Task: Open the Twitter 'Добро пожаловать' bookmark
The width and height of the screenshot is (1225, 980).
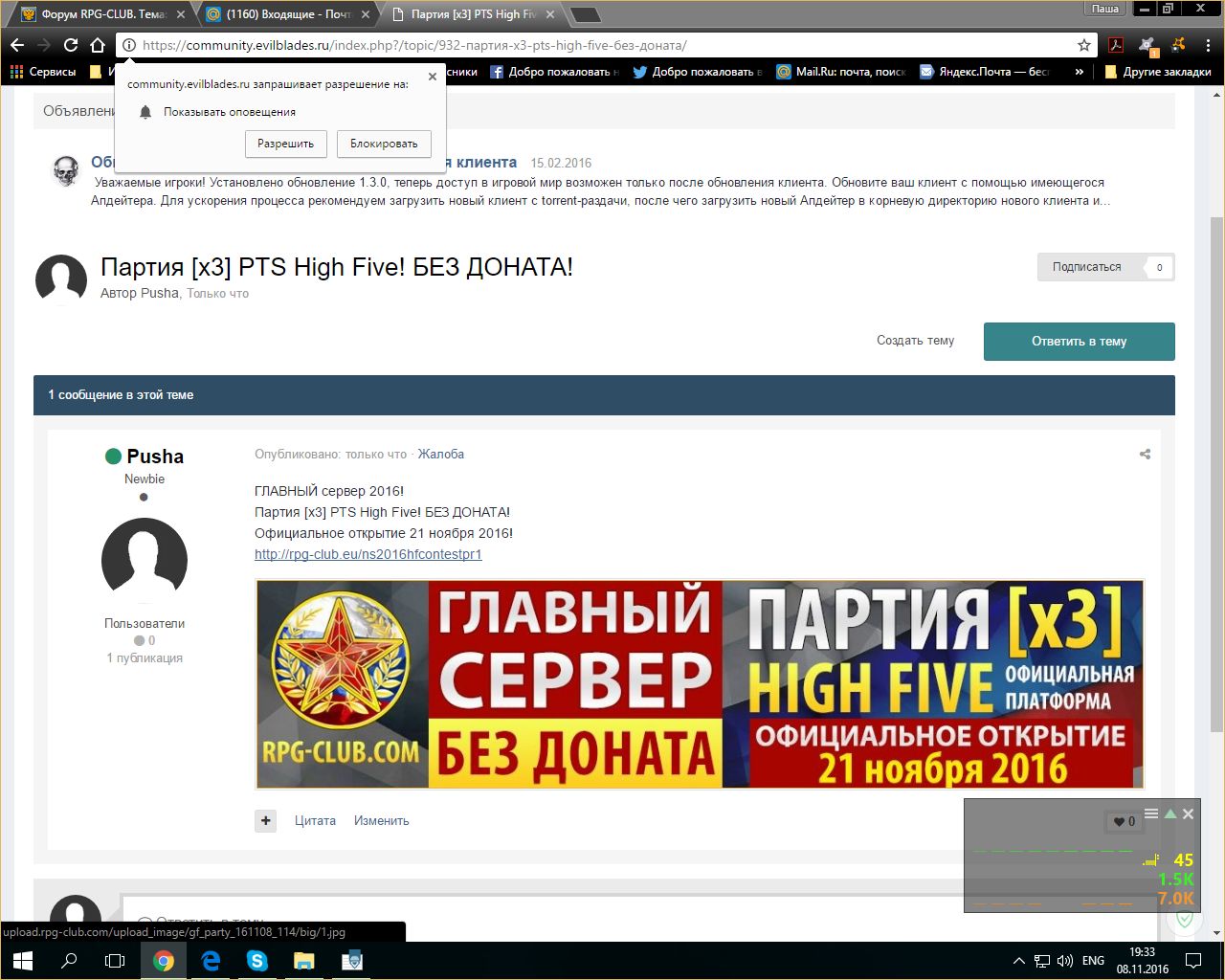Action: click(x=699, y=72)
